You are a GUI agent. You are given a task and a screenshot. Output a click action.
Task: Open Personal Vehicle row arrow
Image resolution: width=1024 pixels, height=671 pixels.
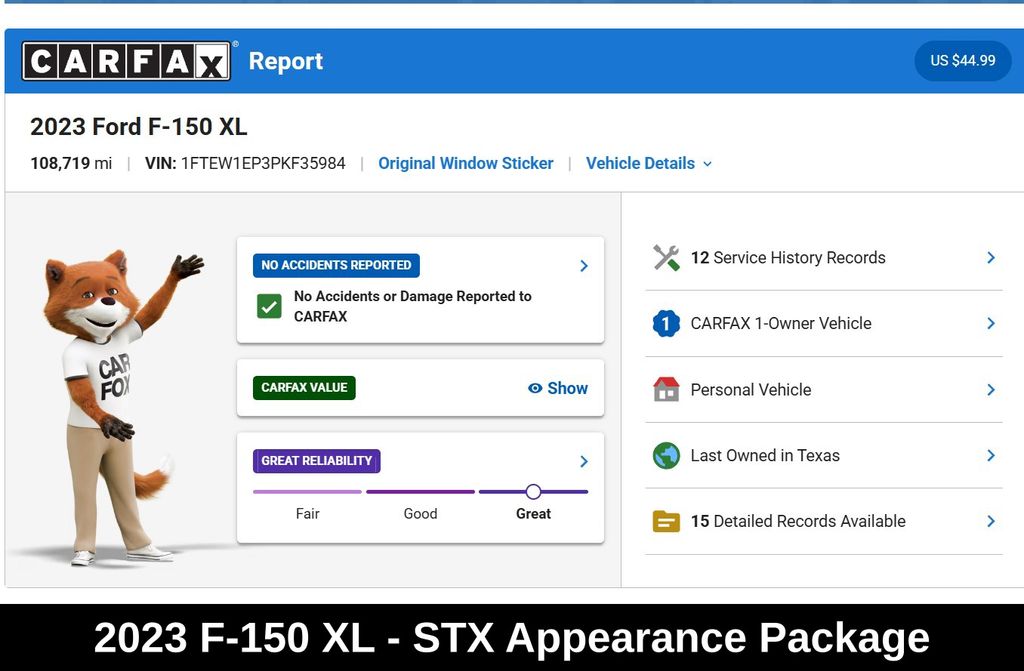[991, 389]
